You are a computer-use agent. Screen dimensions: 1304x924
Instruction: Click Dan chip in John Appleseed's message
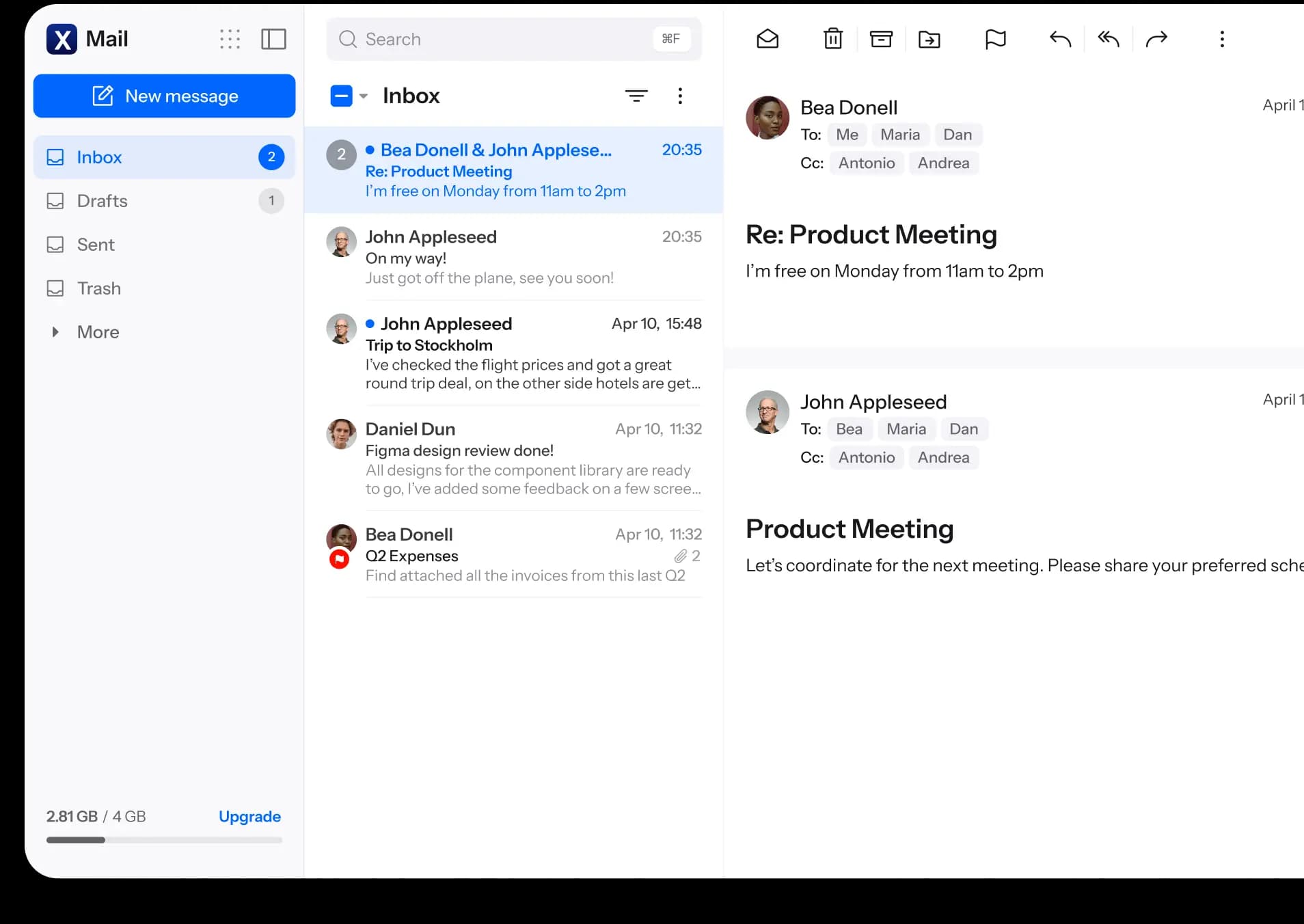[x=964, y=429]
